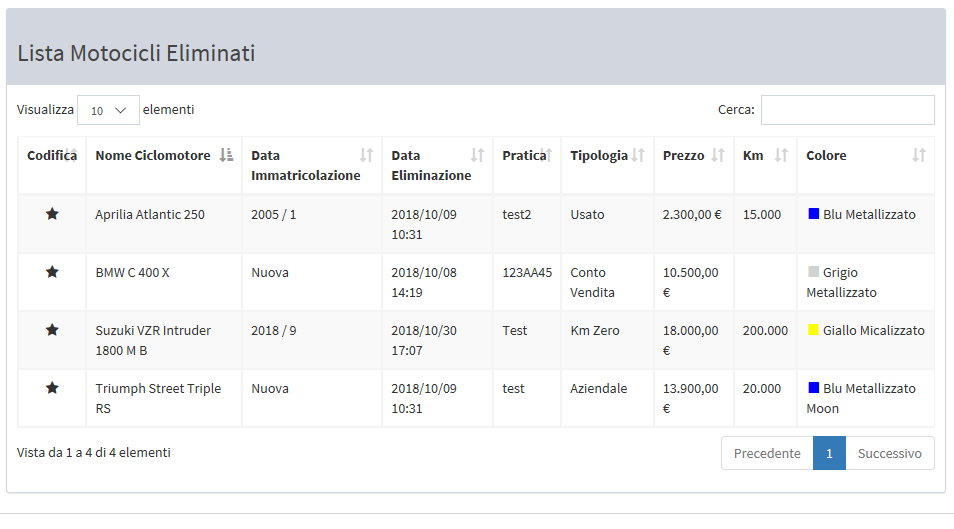Click sort arrows in Colore column header

[x=919, y=155]
